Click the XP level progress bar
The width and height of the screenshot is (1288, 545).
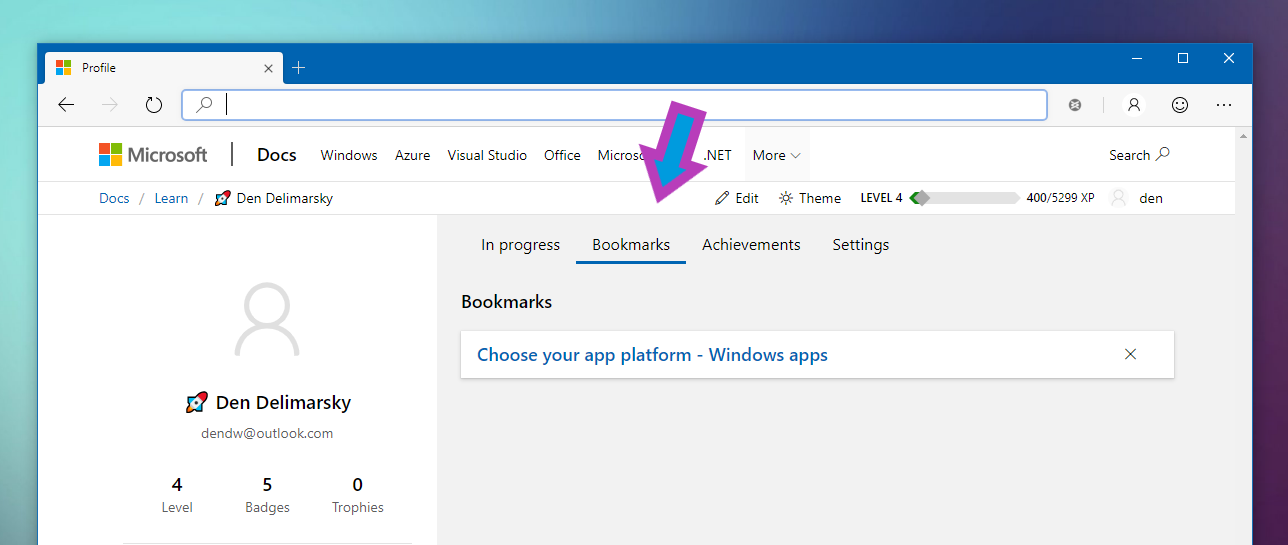coord(964,198)
